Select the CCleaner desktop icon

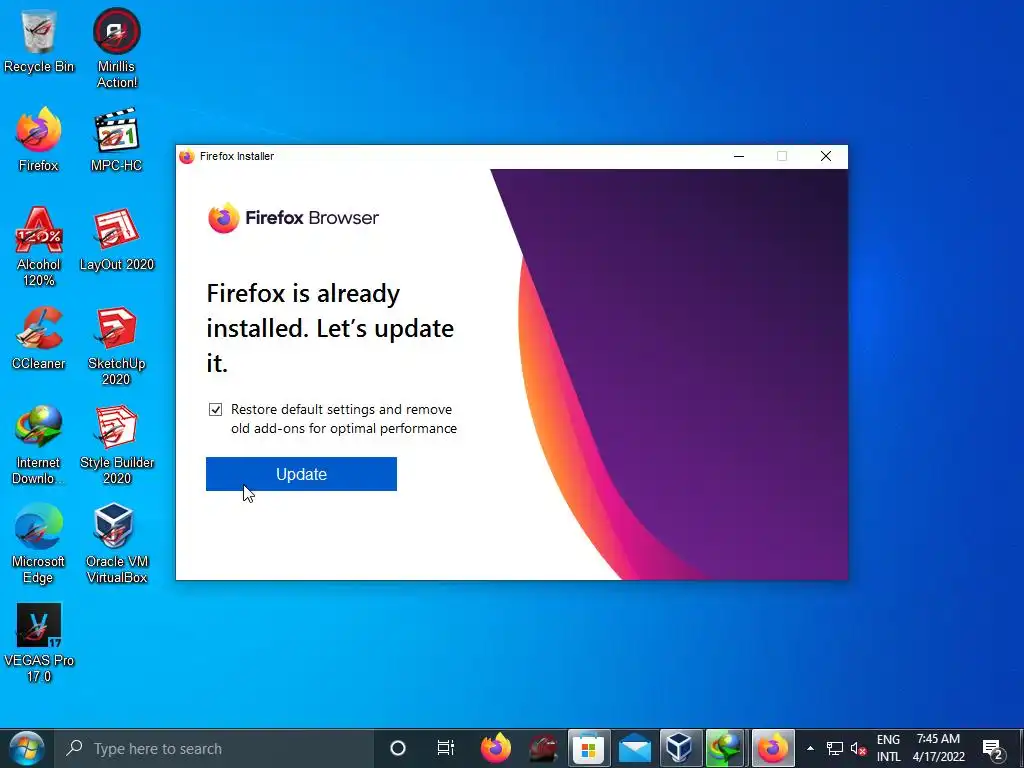coord(39,337)
